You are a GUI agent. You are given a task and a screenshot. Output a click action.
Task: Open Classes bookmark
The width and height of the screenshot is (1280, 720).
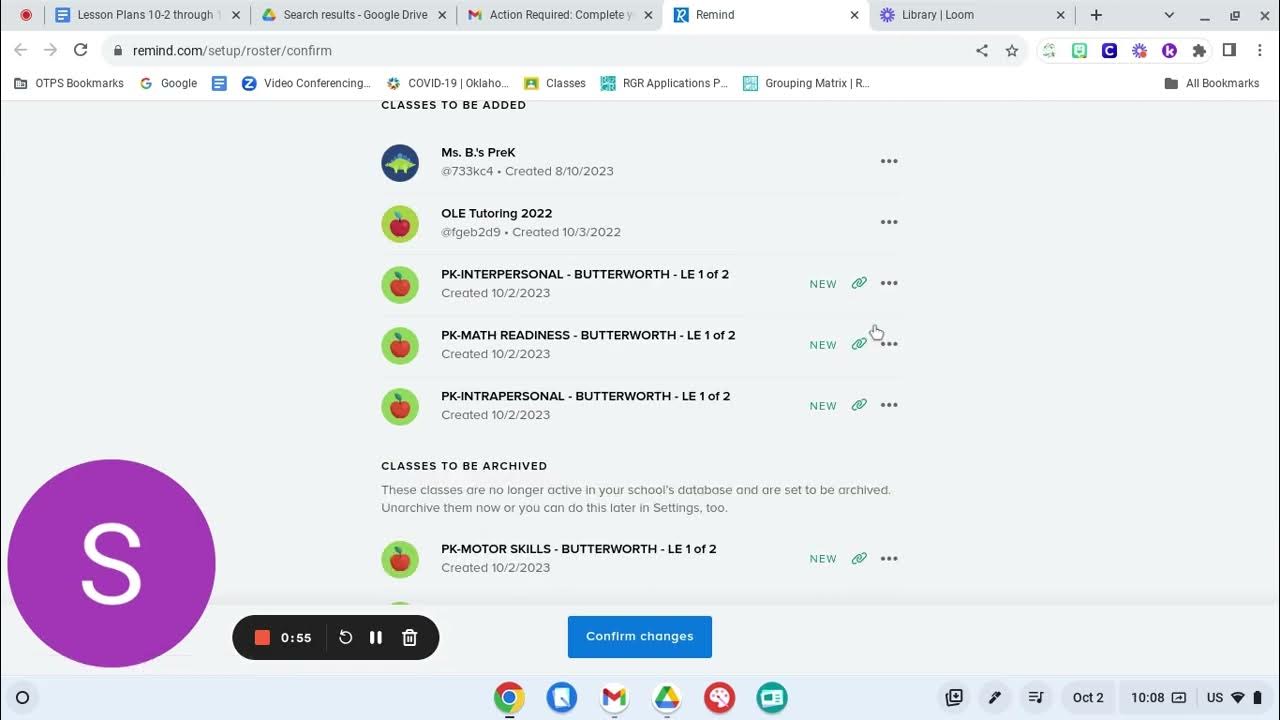(555, 83)
